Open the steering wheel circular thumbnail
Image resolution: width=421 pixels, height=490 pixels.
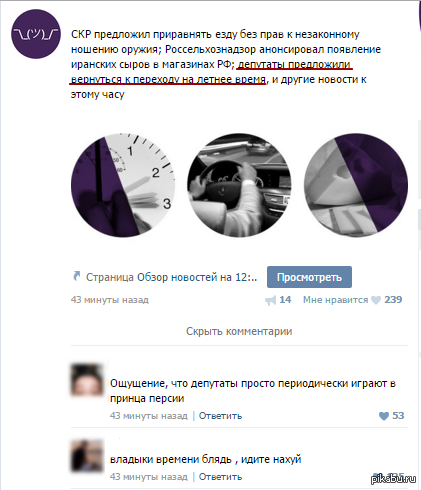point(239,185)
